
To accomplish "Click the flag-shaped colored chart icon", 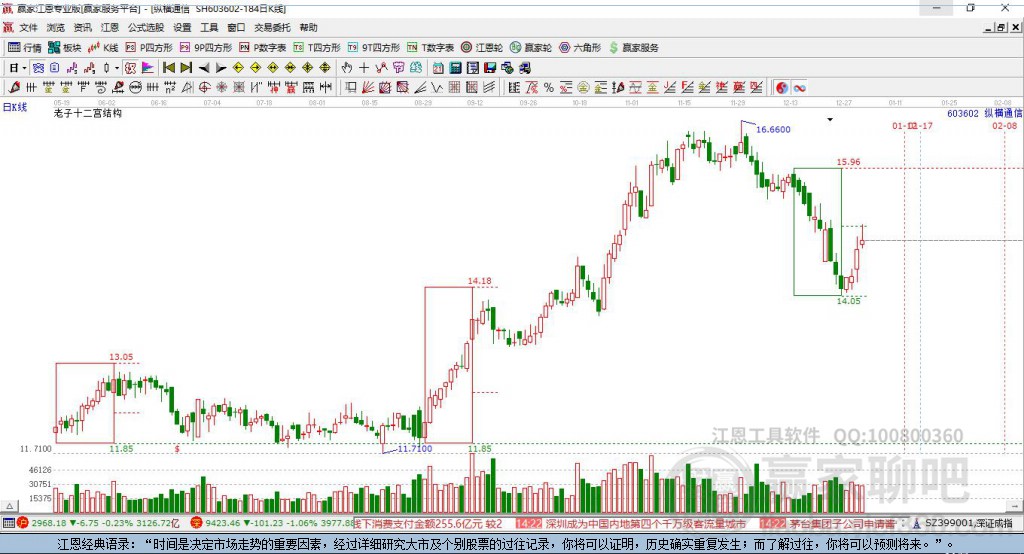I will (x=148, y=68).
